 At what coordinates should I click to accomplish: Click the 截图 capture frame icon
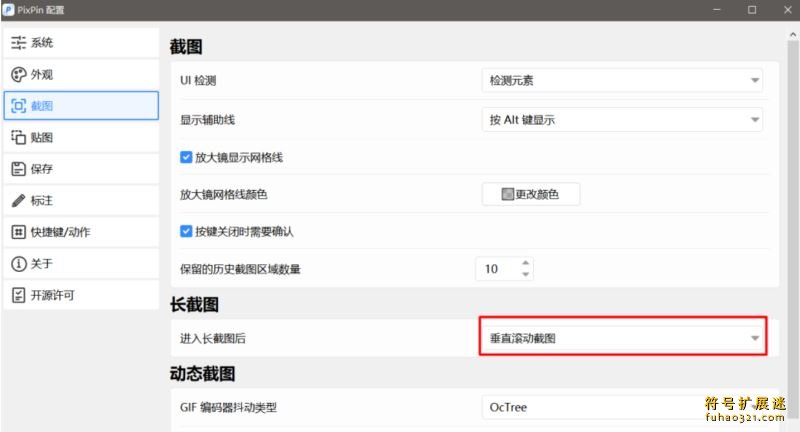click(18, 106)
